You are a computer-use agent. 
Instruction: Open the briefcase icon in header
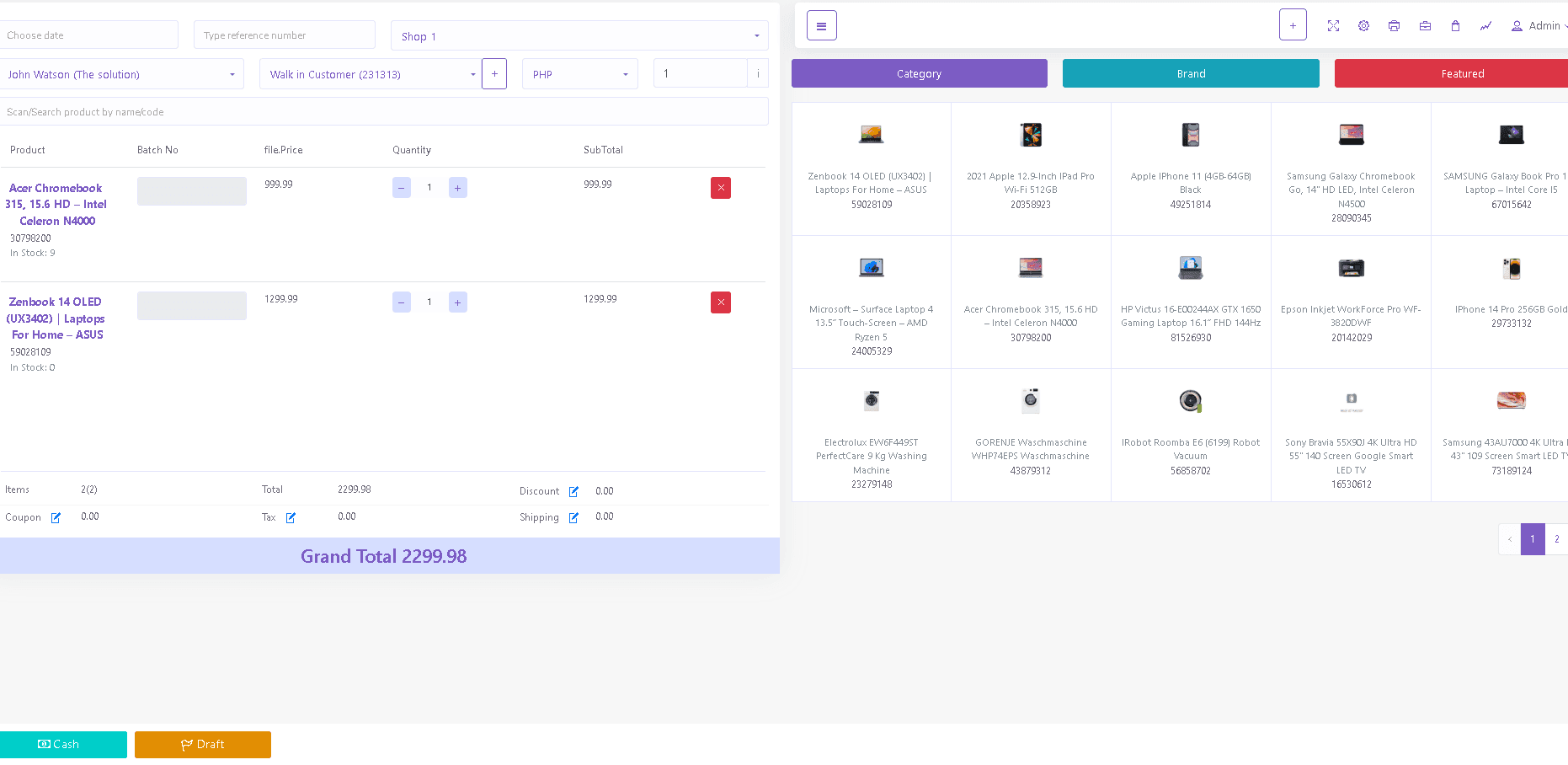tap(1425, 26)
